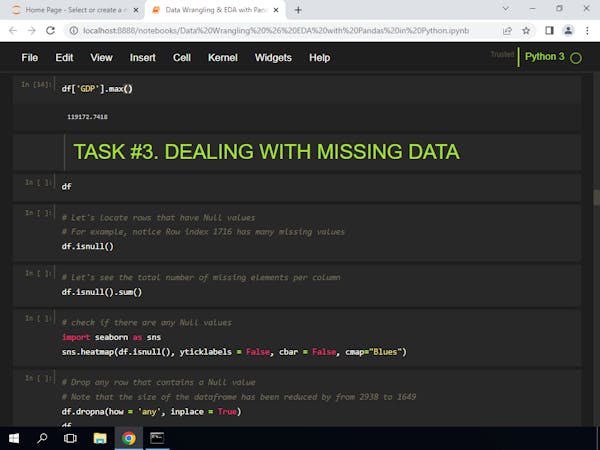Close the Data Wrangling & EDA tab

point(276,10)
